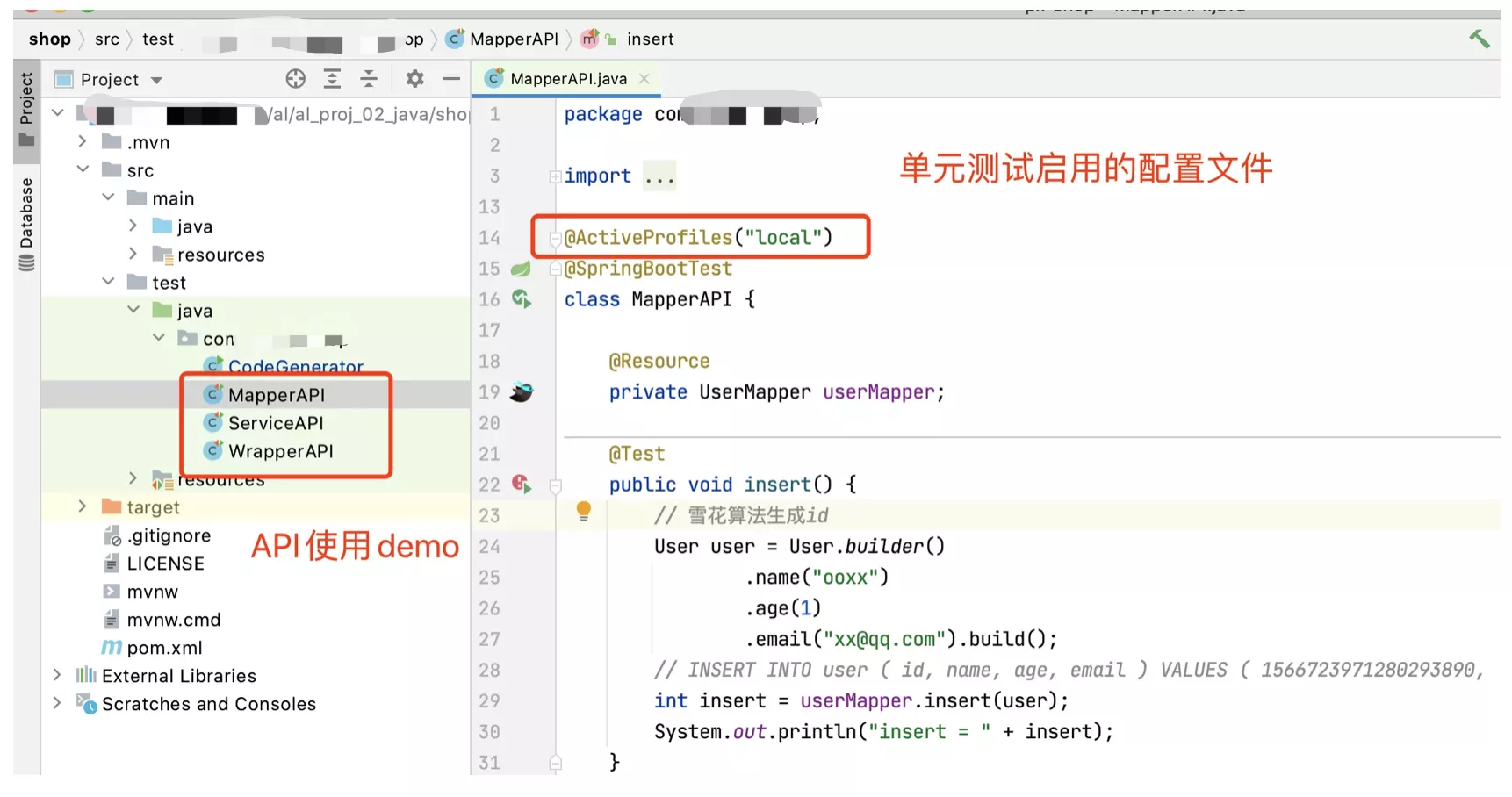
Task: Select the test java folder row
Action: tap(256, 311)
